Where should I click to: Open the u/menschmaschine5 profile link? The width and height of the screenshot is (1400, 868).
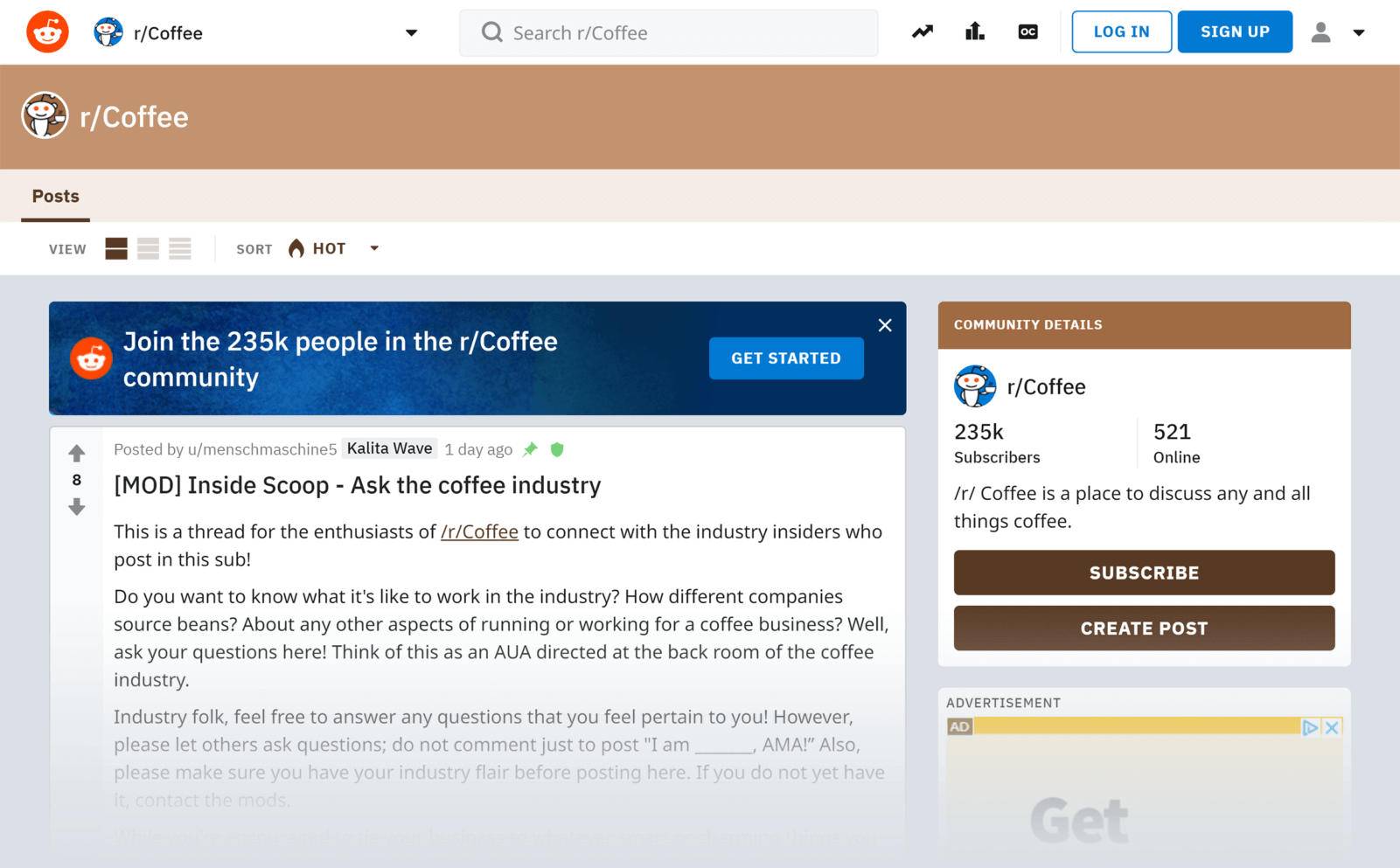(x=262, y=449)
